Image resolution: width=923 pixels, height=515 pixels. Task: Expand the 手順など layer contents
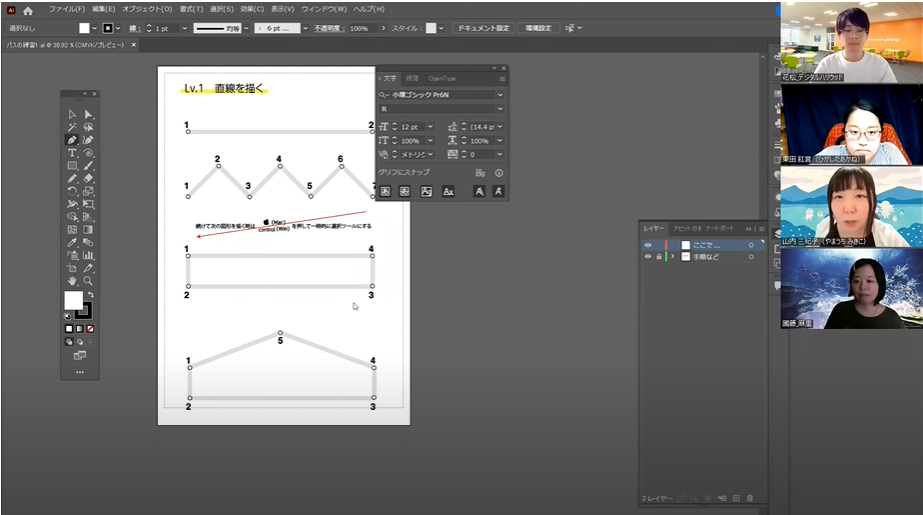point(672,257)
